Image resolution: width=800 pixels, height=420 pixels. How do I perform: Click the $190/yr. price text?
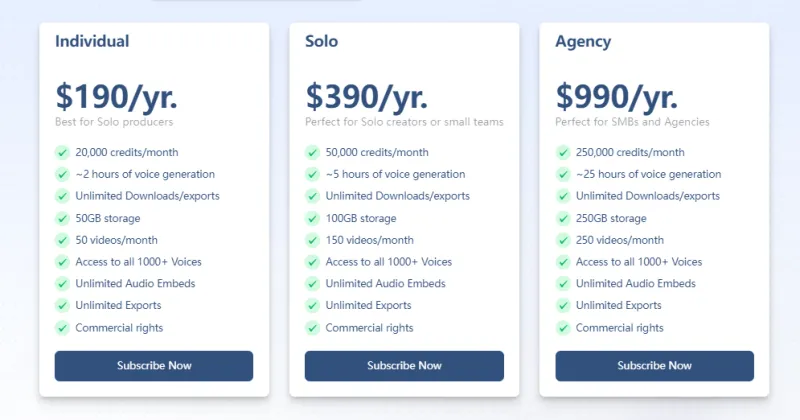point(116,96)
